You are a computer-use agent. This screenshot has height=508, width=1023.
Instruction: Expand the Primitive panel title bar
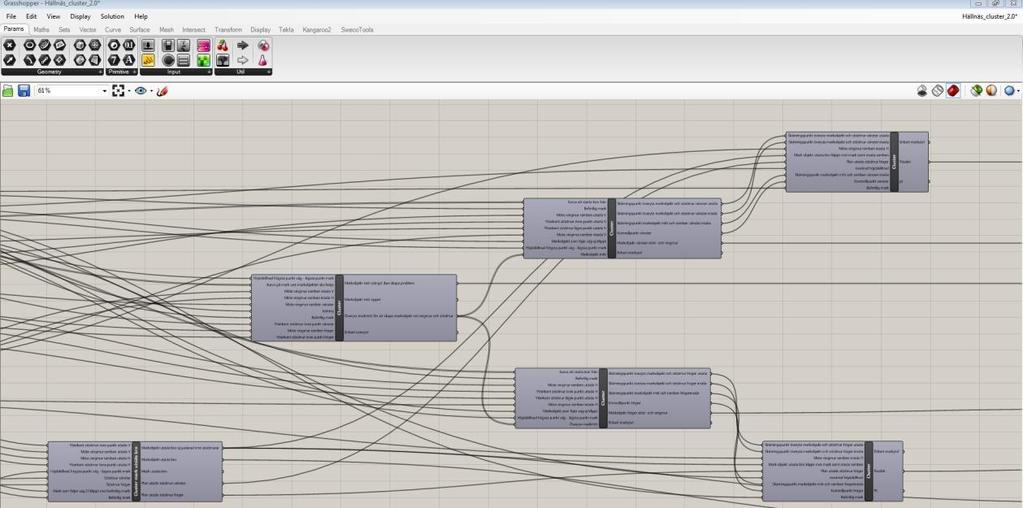point(122,72)
